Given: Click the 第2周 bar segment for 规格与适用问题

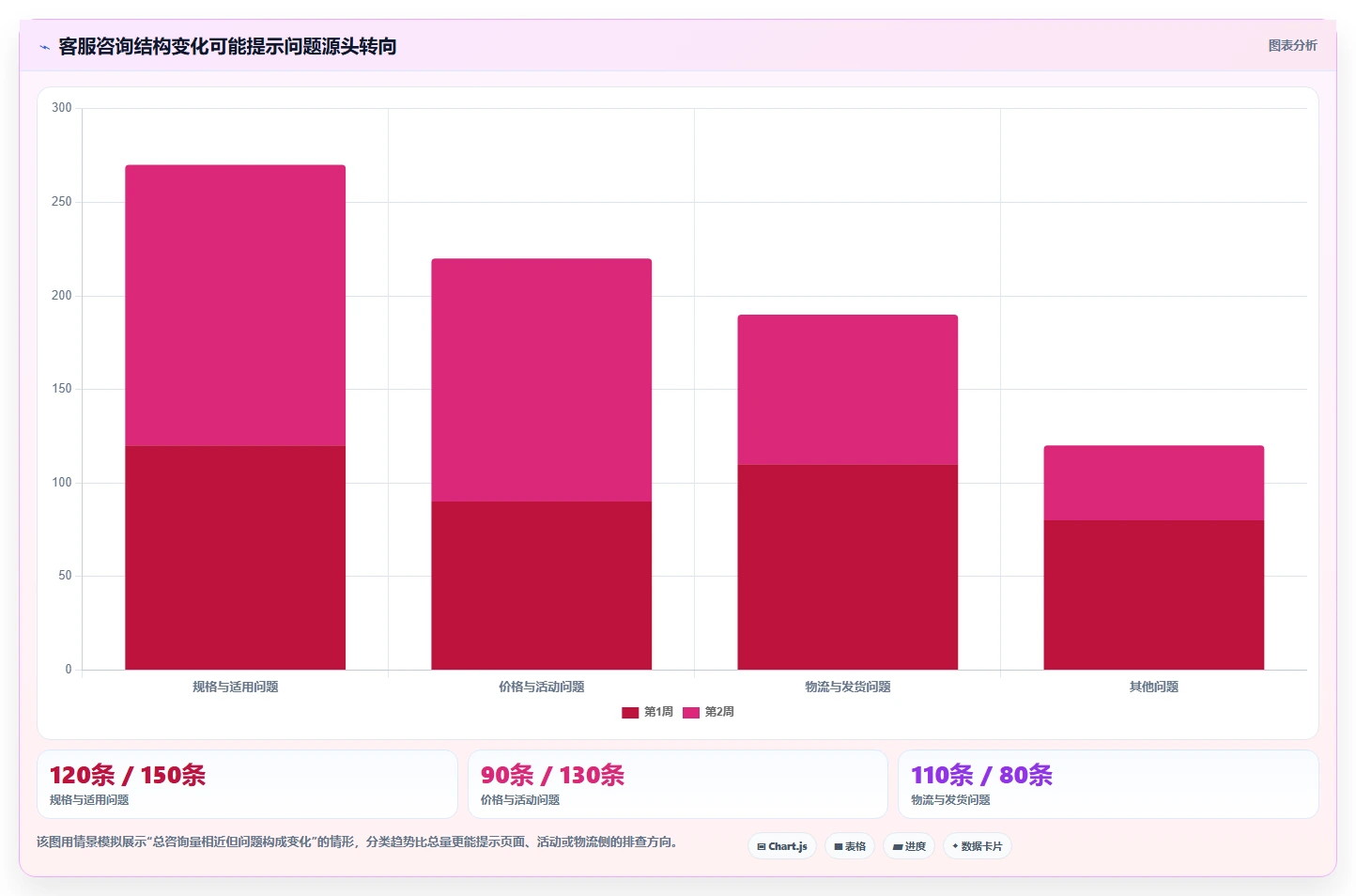Looking at the screenshot, I should 236,305.
